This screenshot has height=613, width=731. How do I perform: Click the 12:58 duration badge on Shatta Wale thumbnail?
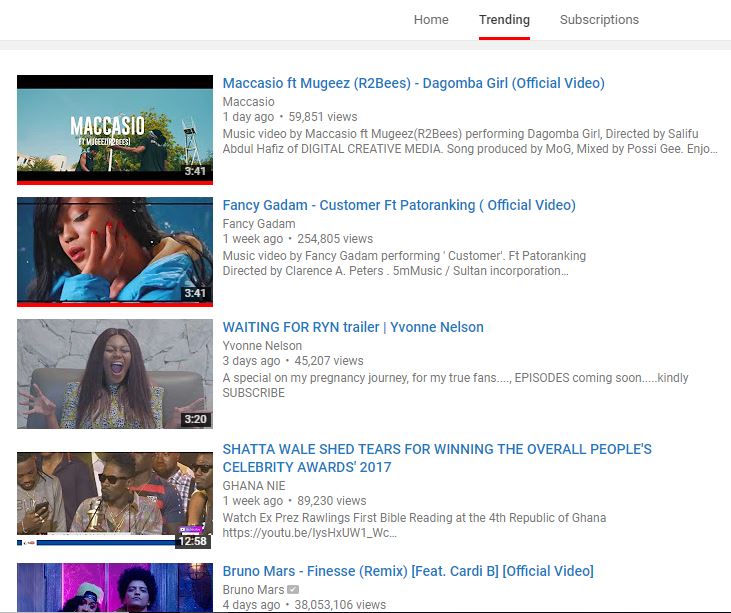point(192,541)
